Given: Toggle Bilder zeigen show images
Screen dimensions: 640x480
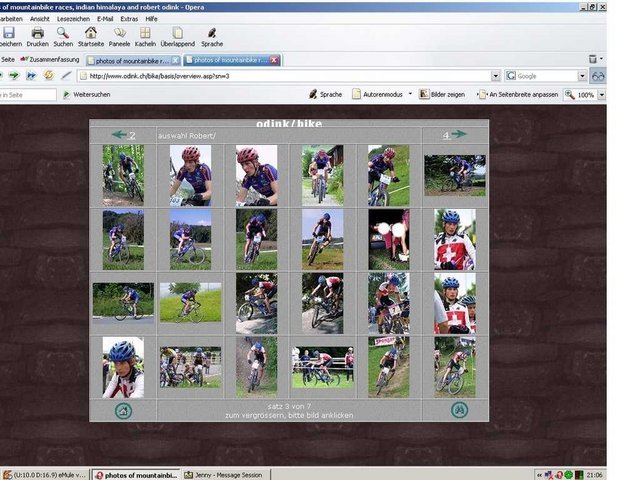Looking at the screenshot, I should pos(442,94).
